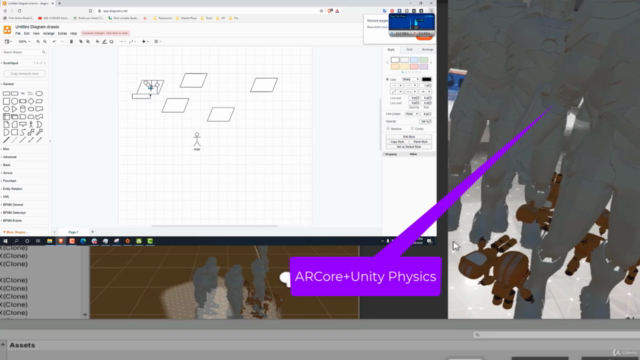The height and width of the screenshot is (360, 640).
Task: Open the Extras menu
Action: click(62, 33)
